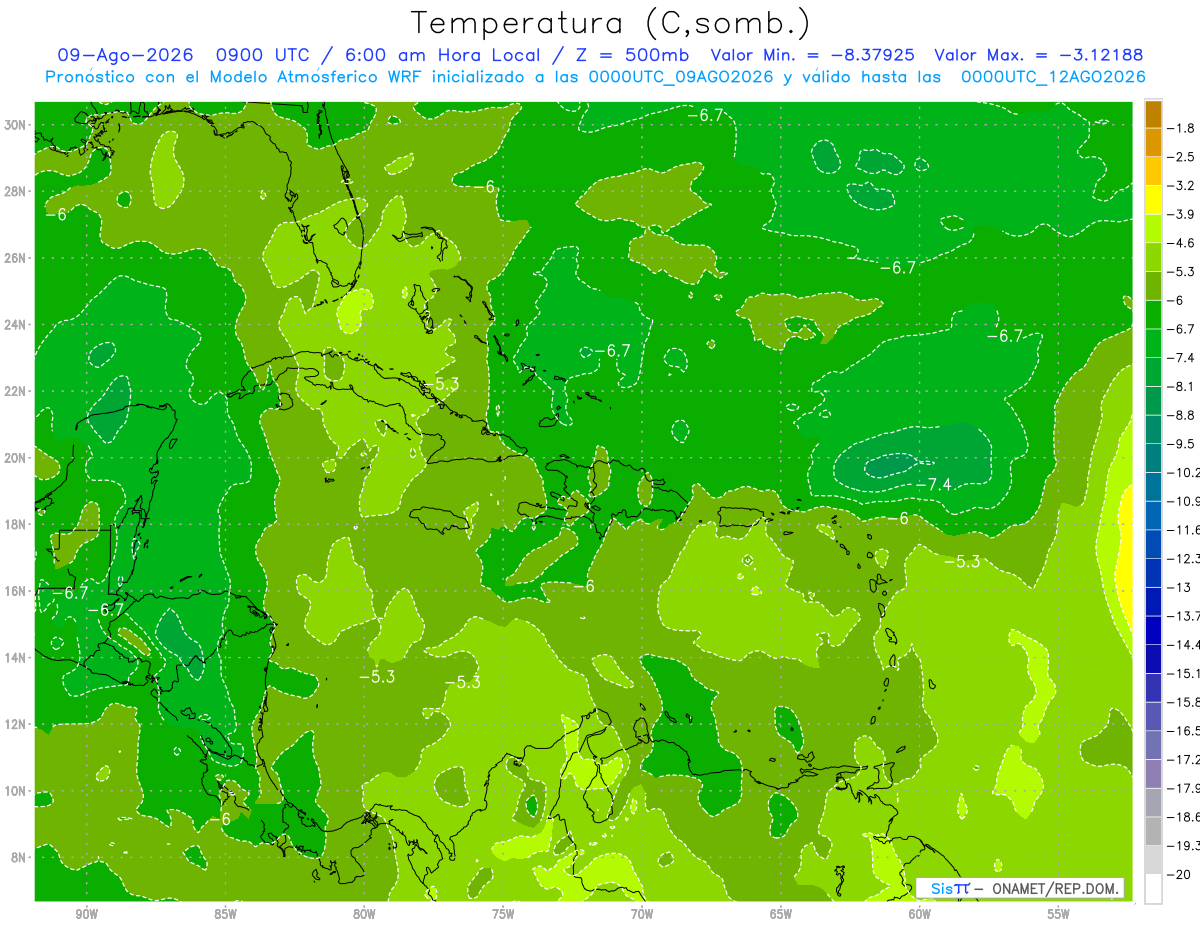Click the -1.8 color scale label
Image resolution: width=1200 pixels, height=927 pixels.
(x=1183, y=128)
